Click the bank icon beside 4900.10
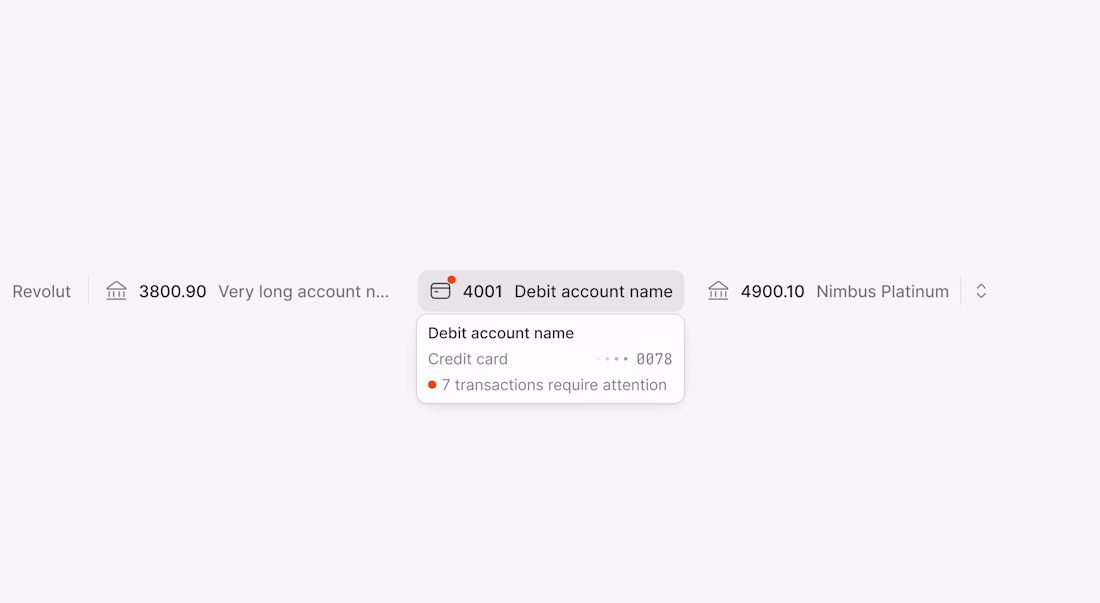The image size is (1100, 603). pyautogui.click(x=718, y=291)
